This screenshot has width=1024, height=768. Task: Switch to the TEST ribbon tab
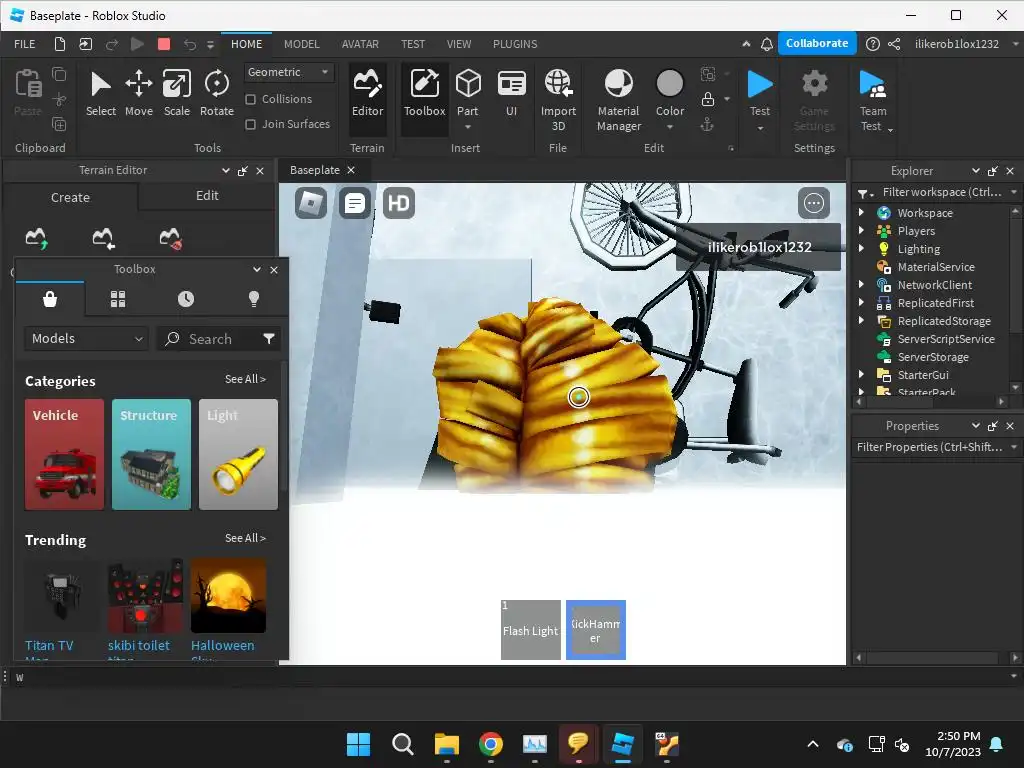pos(413,44)
